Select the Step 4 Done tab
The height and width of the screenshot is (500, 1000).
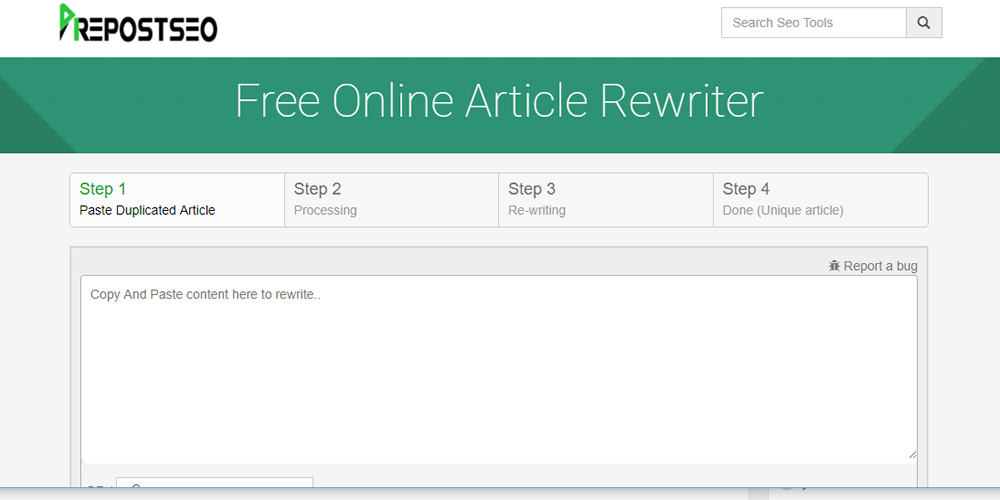click(820, 200)
